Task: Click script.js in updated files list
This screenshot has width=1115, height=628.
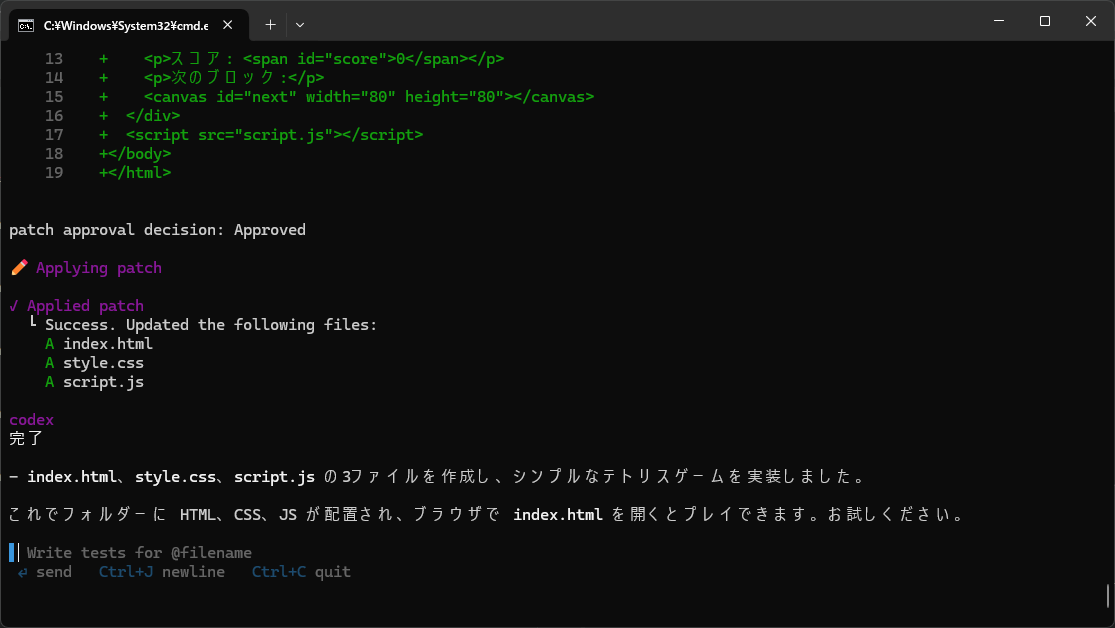Action: pyautogui.click(x=103, y=382)
